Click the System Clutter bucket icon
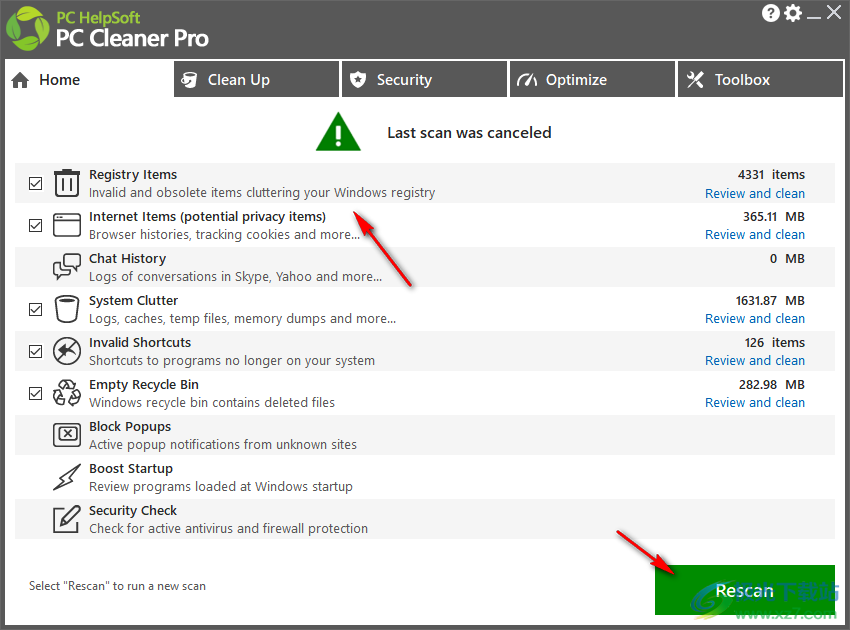The width and height of the screenshot is (850, 630). [67, 309]
